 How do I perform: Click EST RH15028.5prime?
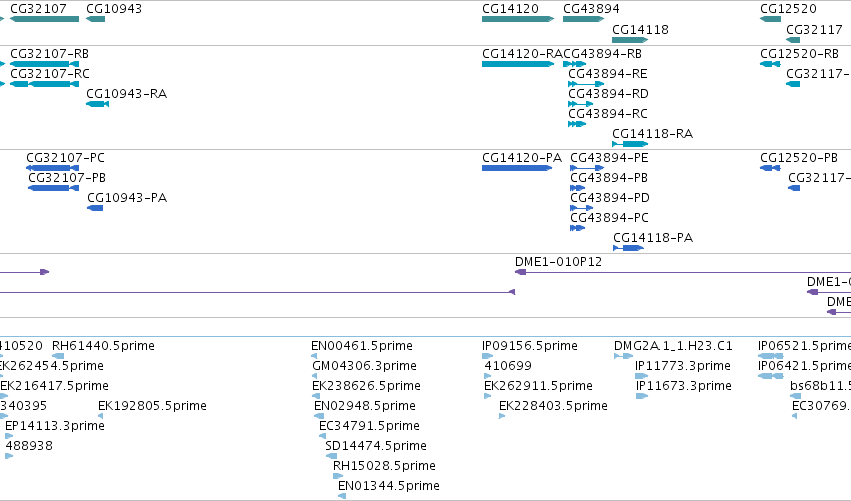[x=338, y=477]
